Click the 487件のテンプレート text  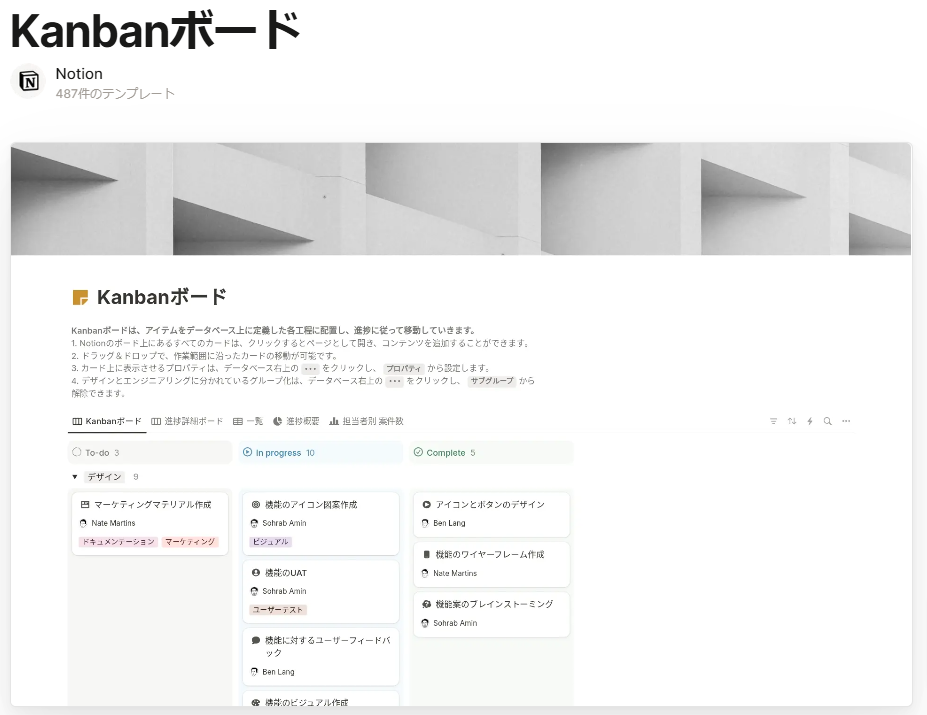[x=115, y=93]
